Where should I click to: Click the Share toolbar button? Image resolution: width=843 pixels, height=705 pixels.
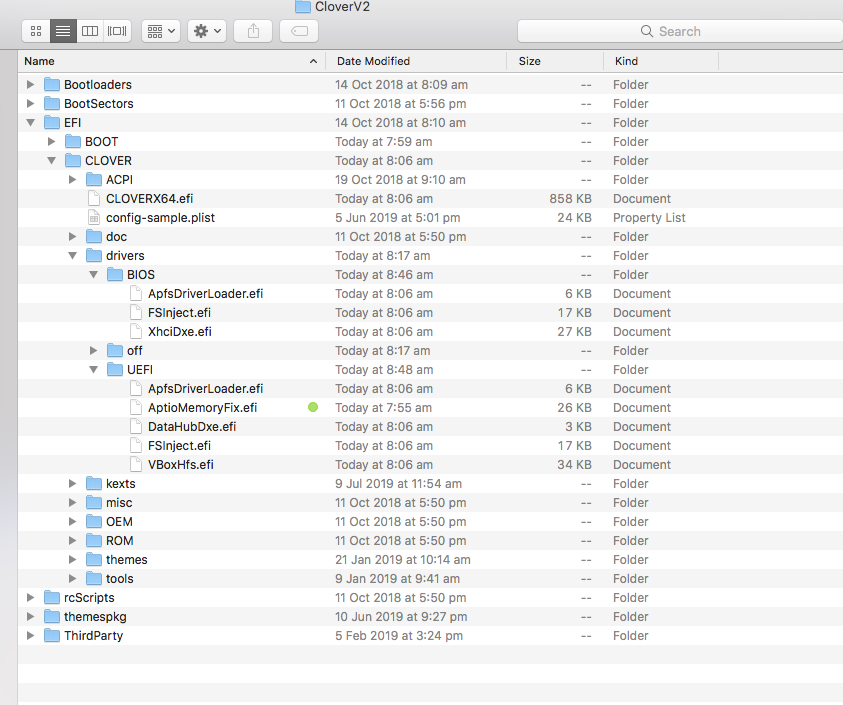(x=253, y=31)
